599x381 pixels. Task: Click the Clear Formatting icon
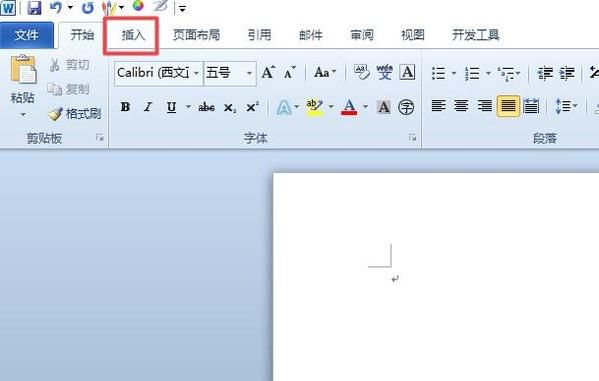click(x=361, y=72)
